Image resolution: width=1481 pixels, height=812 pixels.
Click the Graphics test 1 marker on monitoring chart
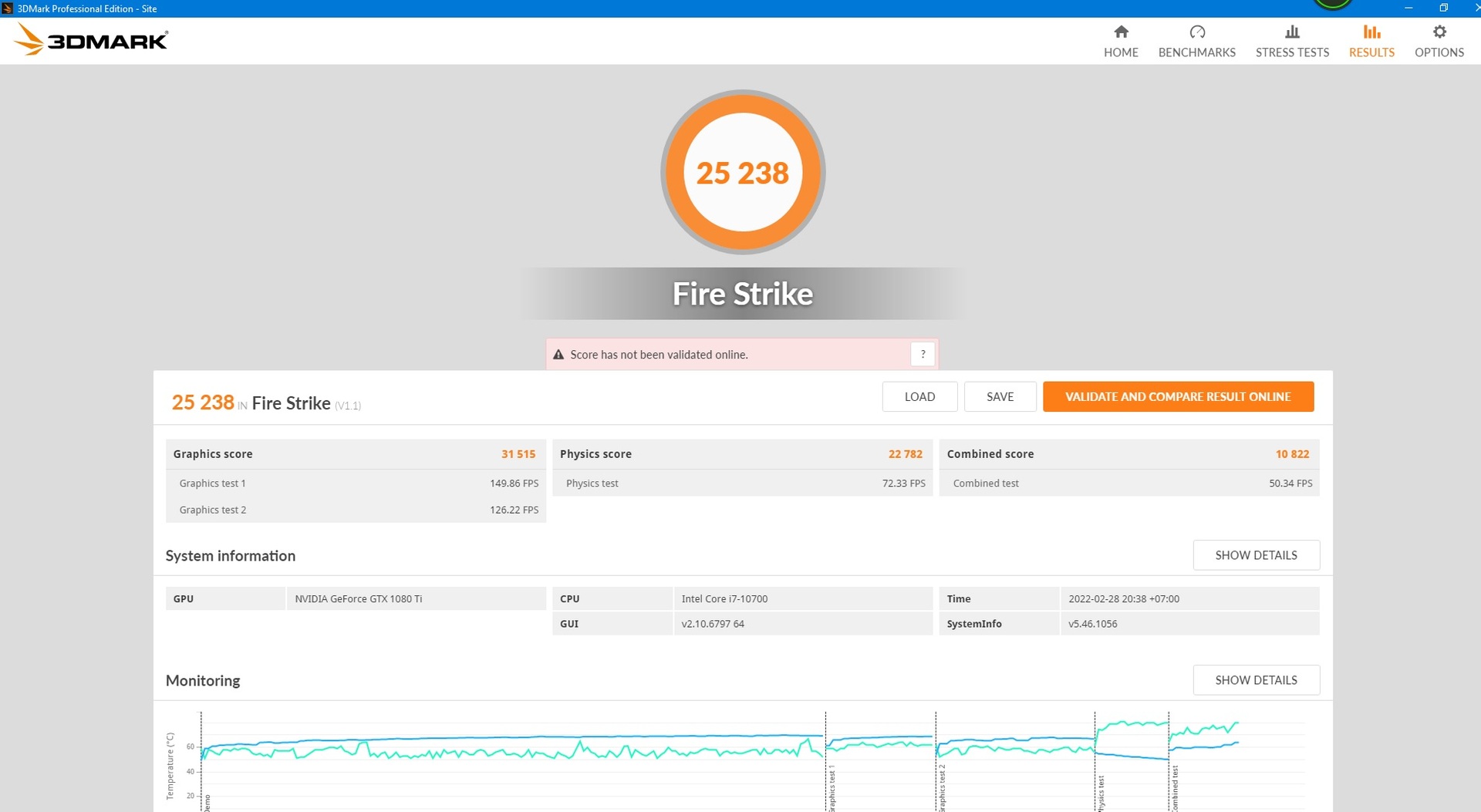(832, 787)
